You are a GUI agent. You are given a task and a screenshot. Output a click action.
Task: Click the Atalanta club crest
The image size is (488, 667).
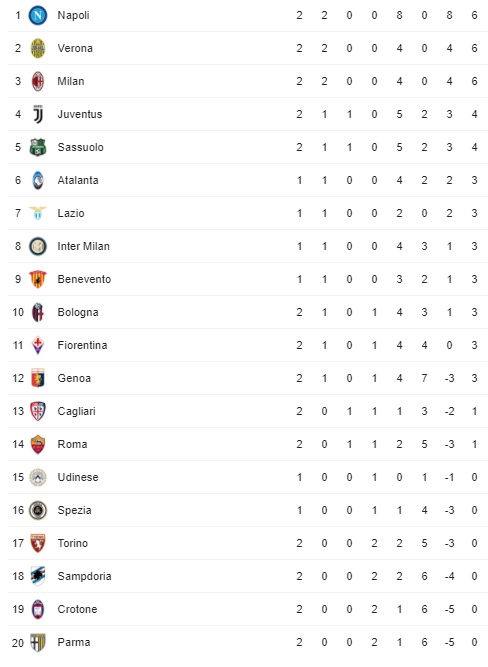point(37,180)
